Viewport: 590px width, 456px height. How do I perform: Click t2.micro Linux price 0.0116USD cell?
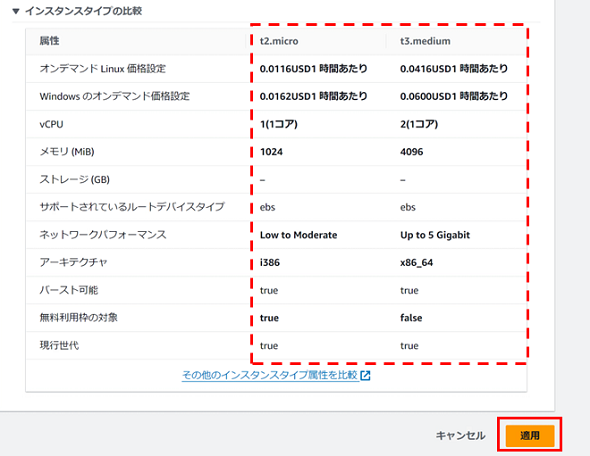313,68
